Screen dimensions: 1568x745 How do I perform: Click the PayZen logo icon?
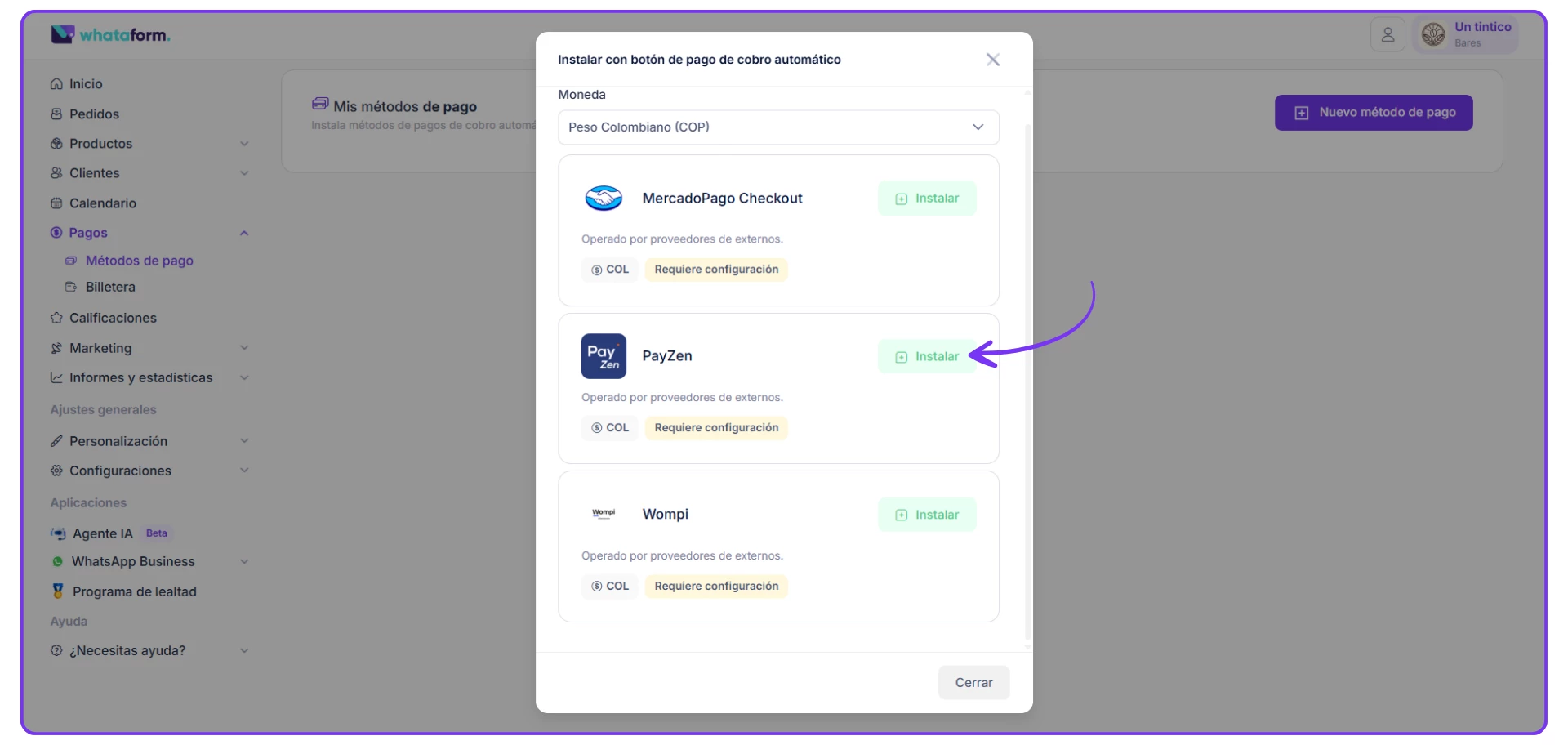point(604,356)
